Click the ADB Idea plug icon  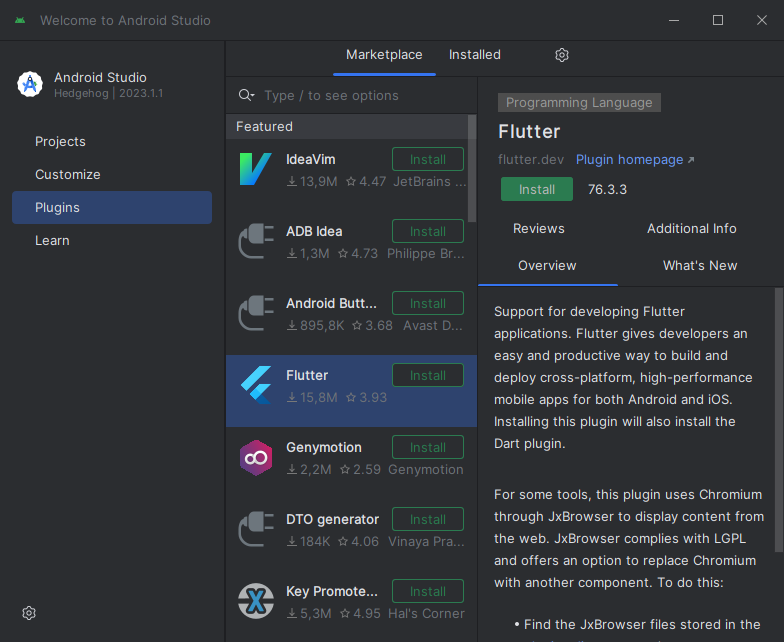click(256, 241)
